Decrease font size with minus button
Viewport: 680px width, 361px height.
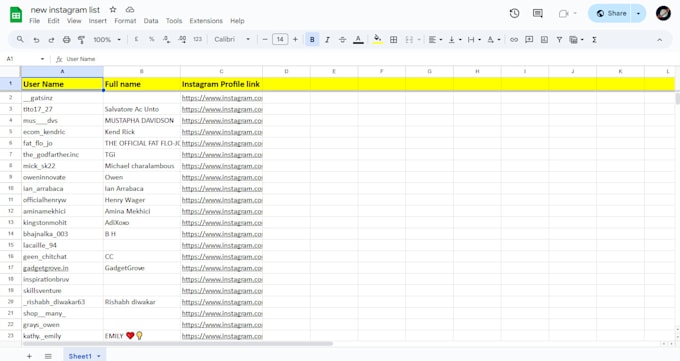[265, 39]
